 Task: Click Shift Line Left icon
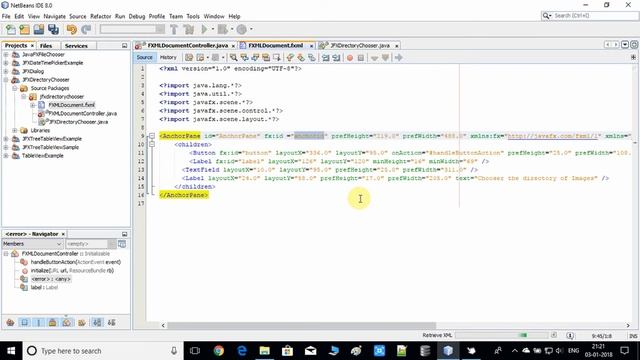325,58
